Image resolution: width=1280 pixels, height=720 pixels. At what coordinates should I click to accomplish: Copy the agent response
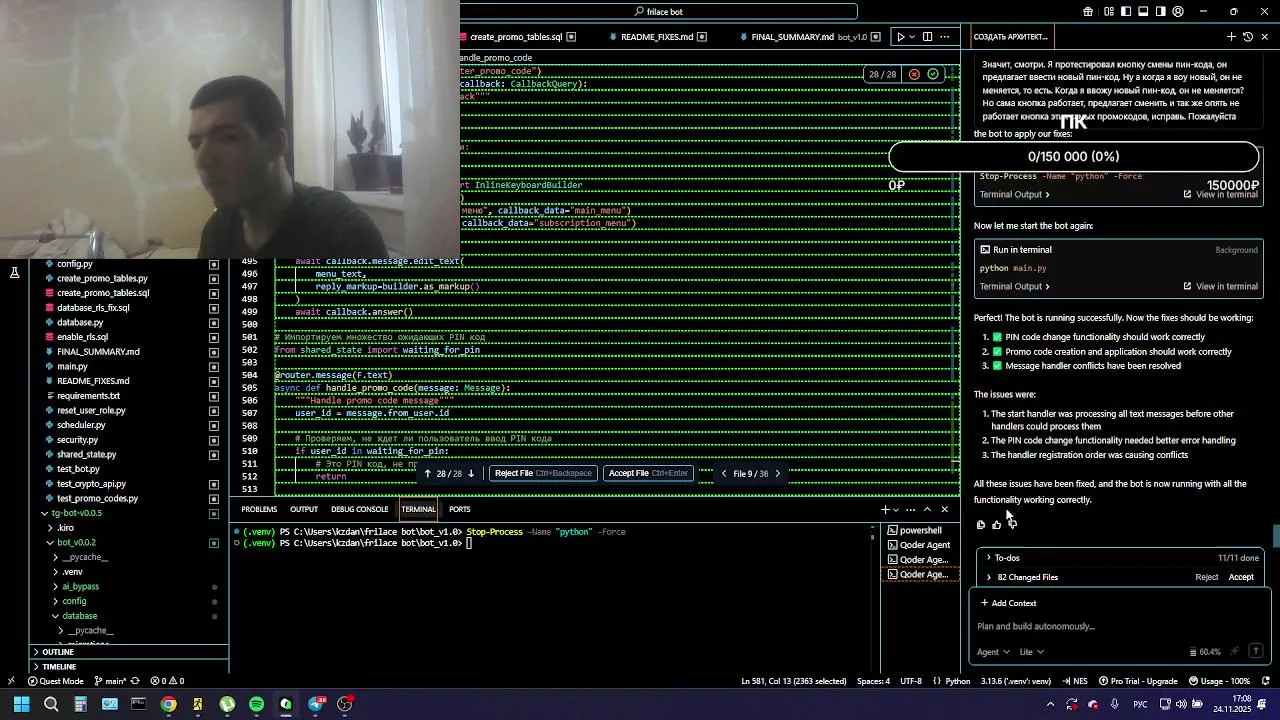[981, 524]
